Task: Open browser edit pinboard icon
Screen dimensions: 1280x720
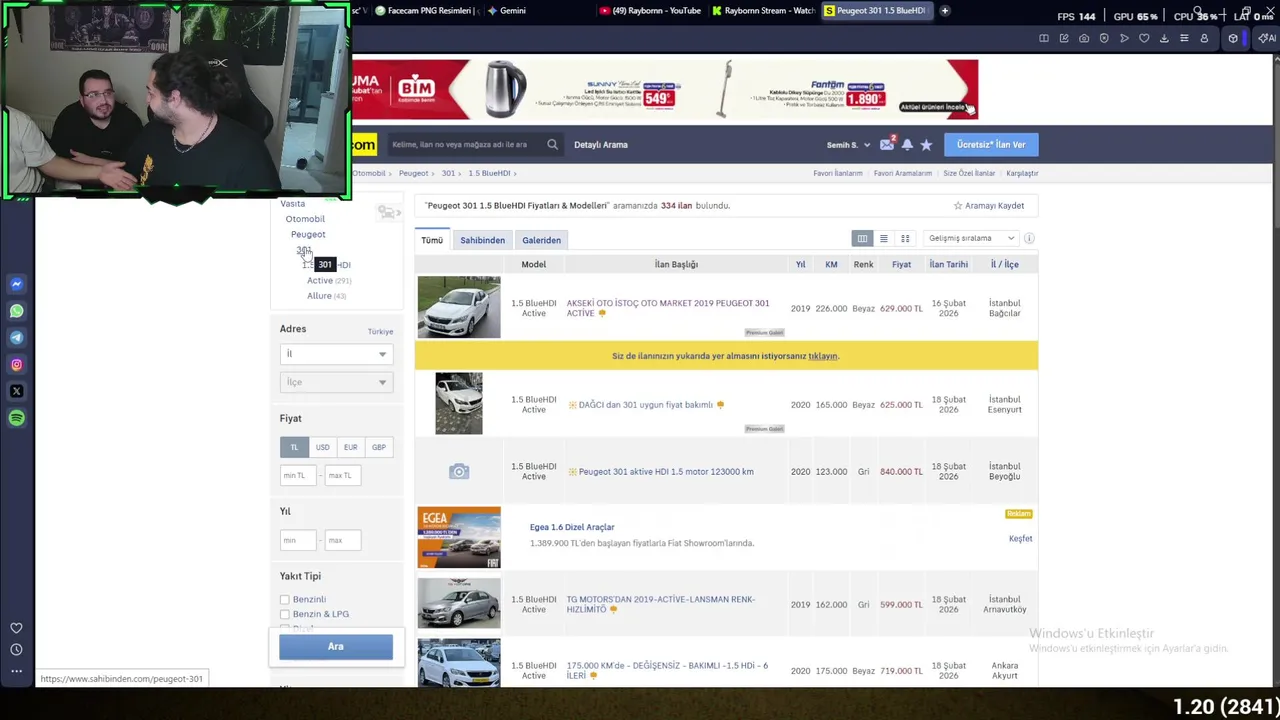Action: coord(1064,38)
